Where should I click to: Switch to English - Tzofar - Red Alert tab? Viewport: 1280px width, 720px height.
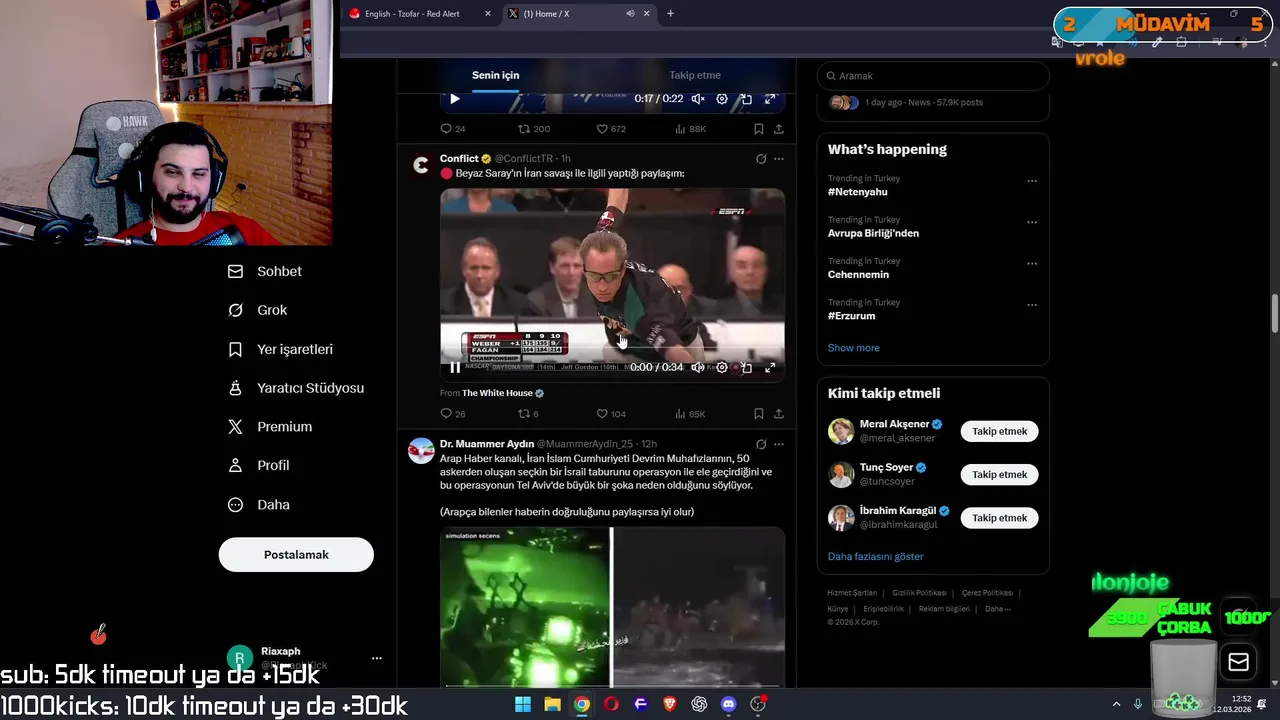[420, 14]
